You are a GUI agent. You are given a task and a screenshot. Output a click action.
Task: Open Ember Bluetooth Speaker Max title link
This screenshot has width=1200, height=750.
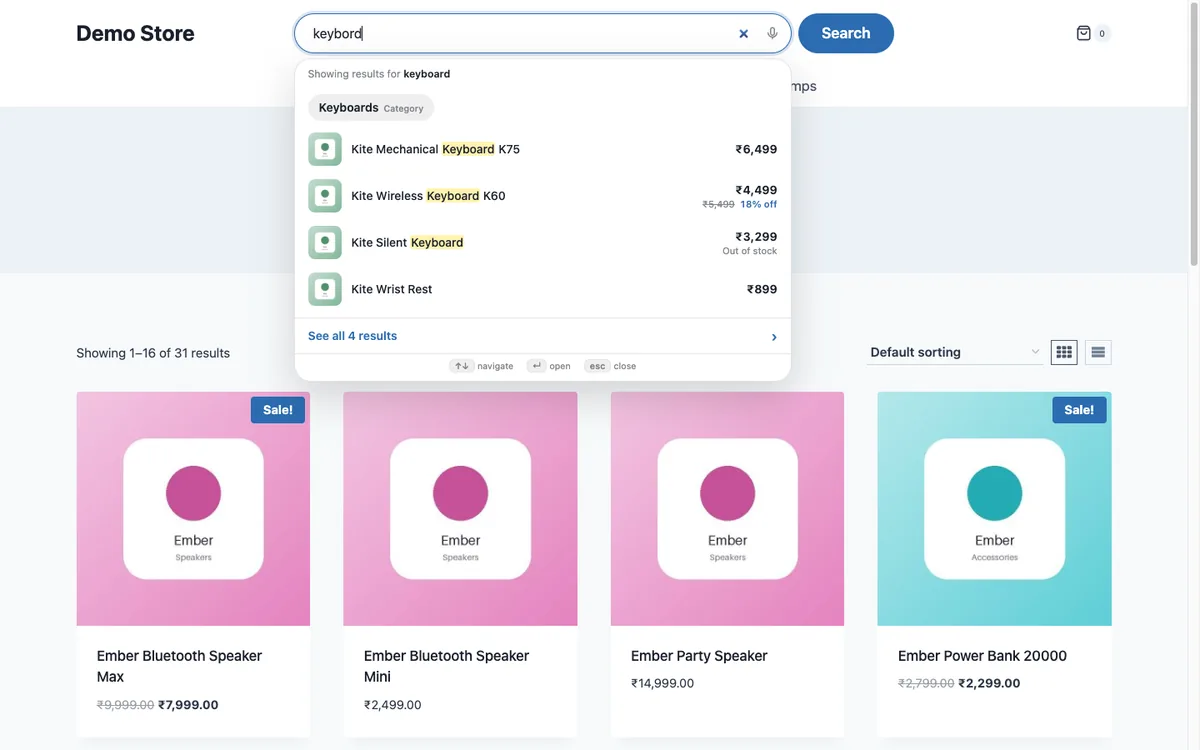[179, 666]
